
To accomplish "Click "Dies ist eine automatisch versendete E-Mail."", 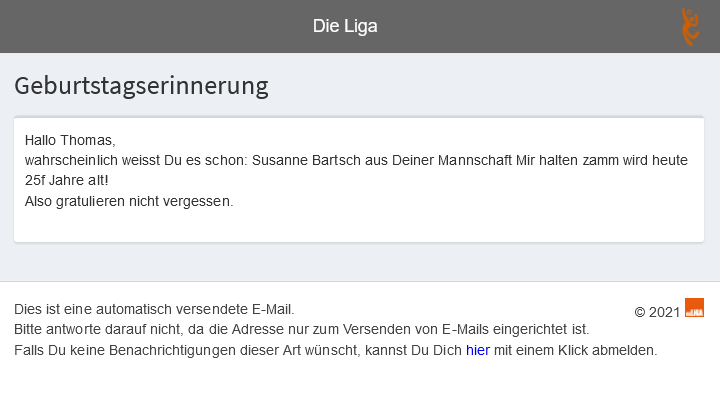I will click(x=154, y=309).
